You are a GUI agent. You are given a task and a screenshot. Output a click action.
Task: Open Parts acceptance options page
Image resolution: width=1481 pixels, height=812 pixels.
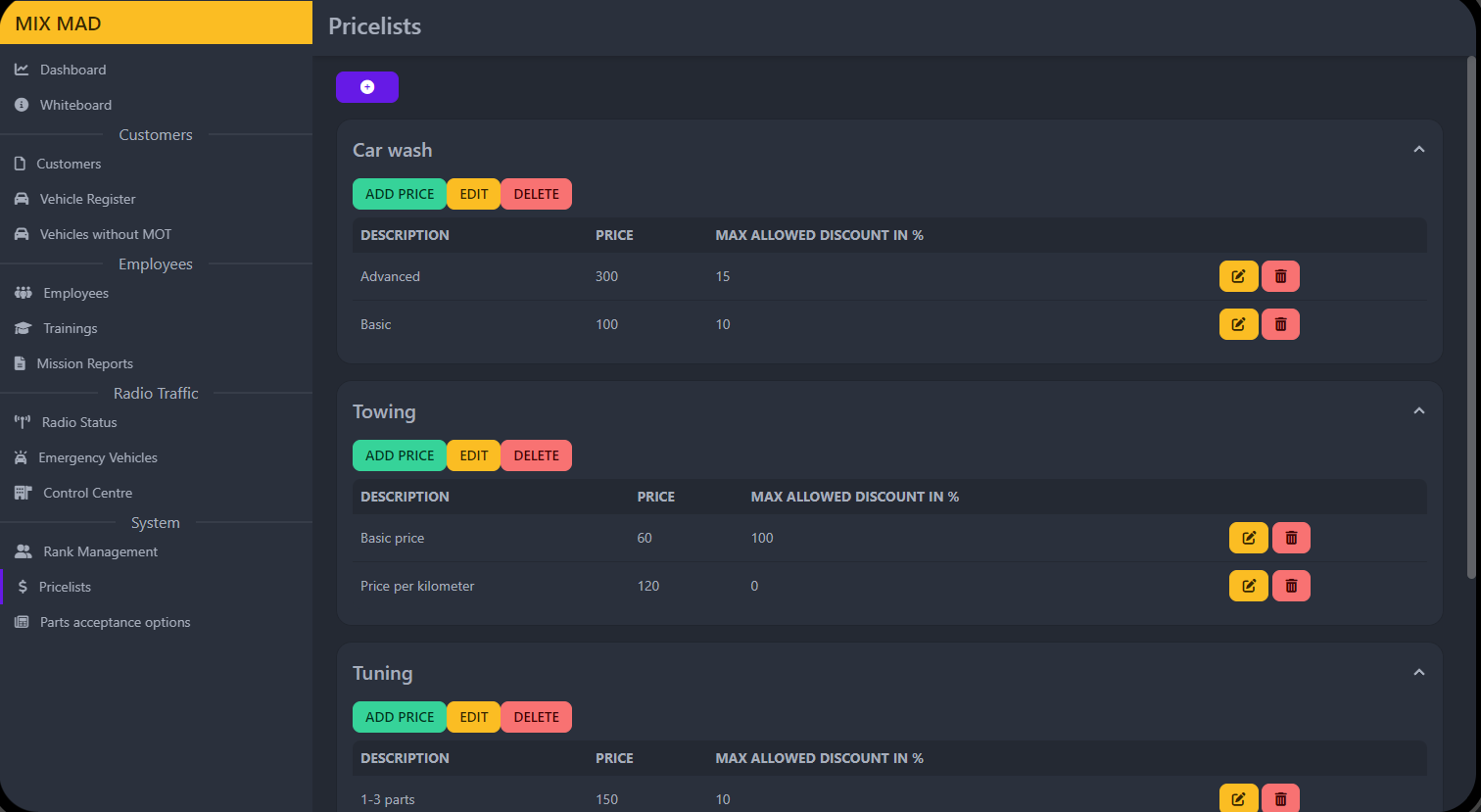[x=115, y=622]
